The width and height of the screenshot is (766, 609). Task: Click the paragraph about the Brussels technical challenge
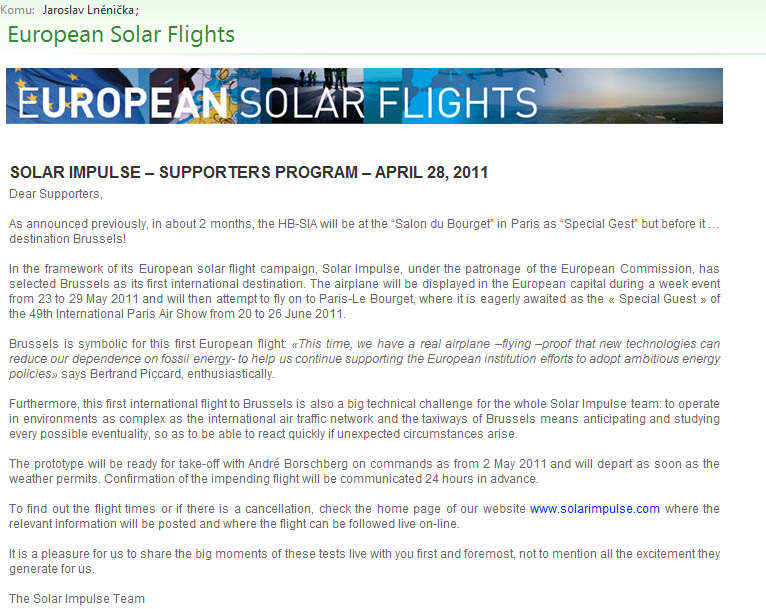click(364, 419)
